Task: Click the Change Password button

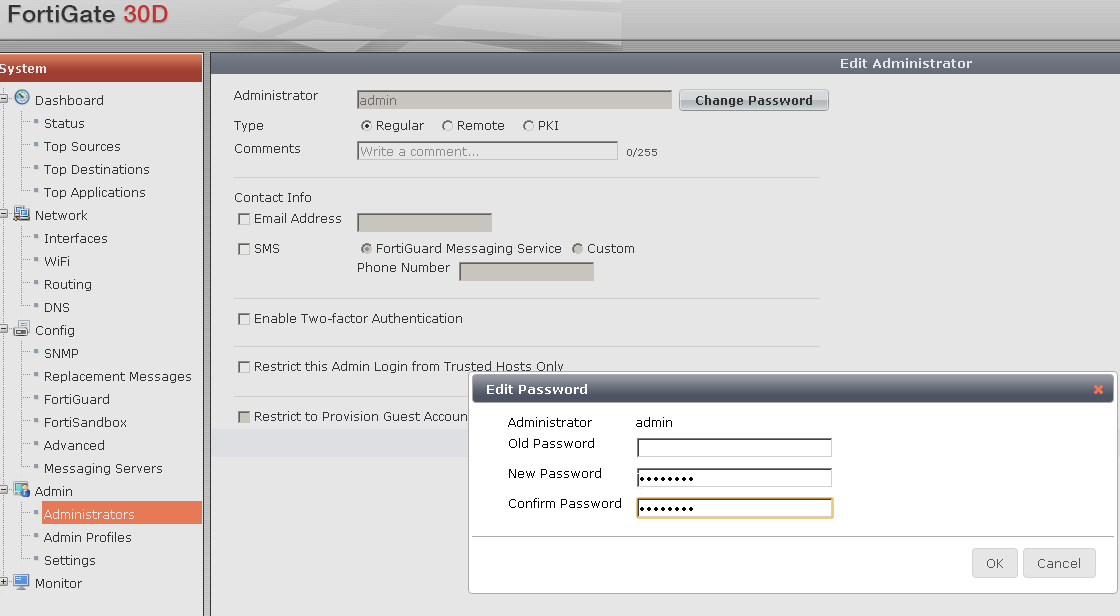Action: point(754,100)
